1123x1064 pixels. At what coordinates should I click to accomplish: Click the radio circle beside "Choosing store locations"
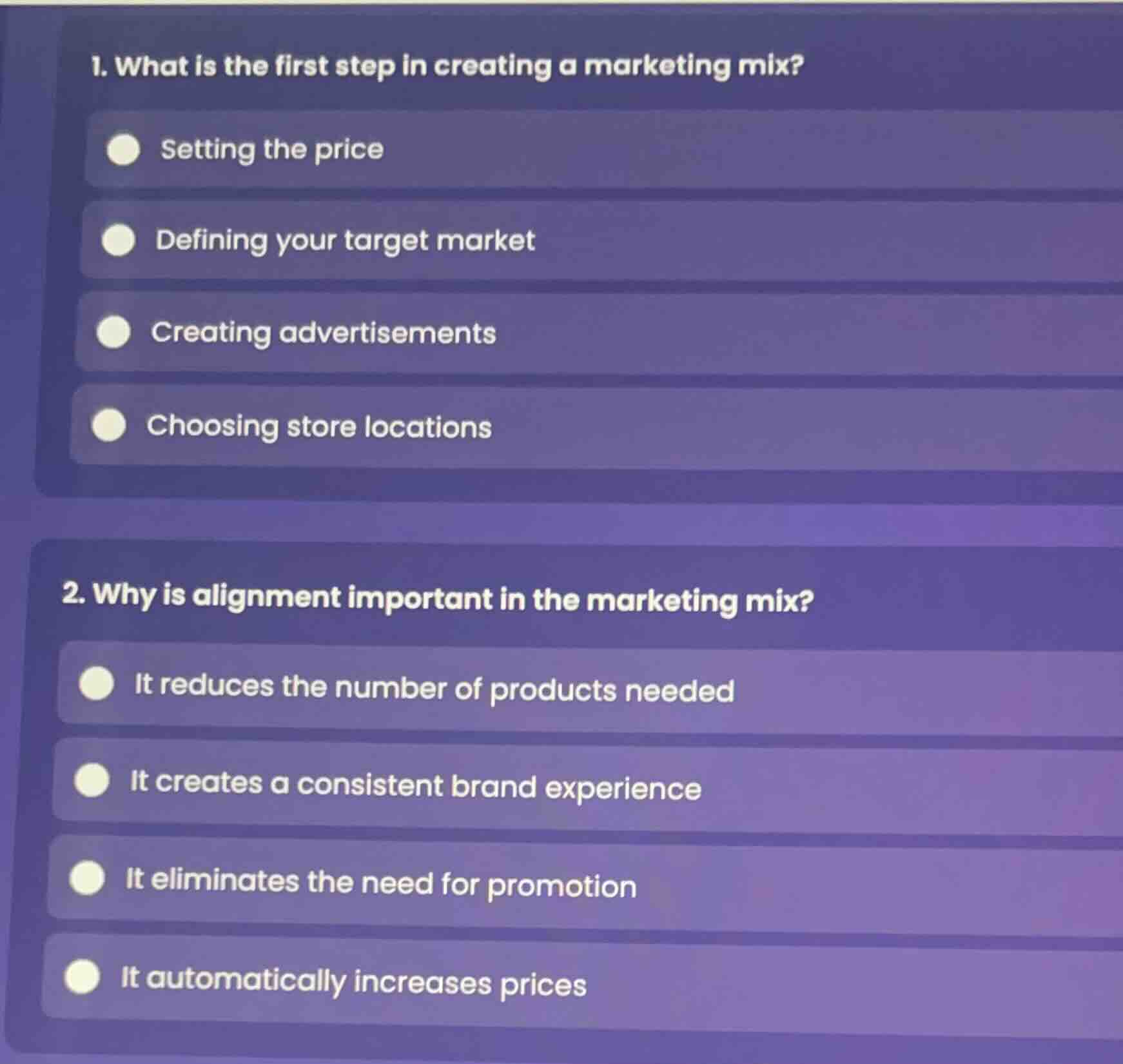pyautogui.click(x=110, y=426)
